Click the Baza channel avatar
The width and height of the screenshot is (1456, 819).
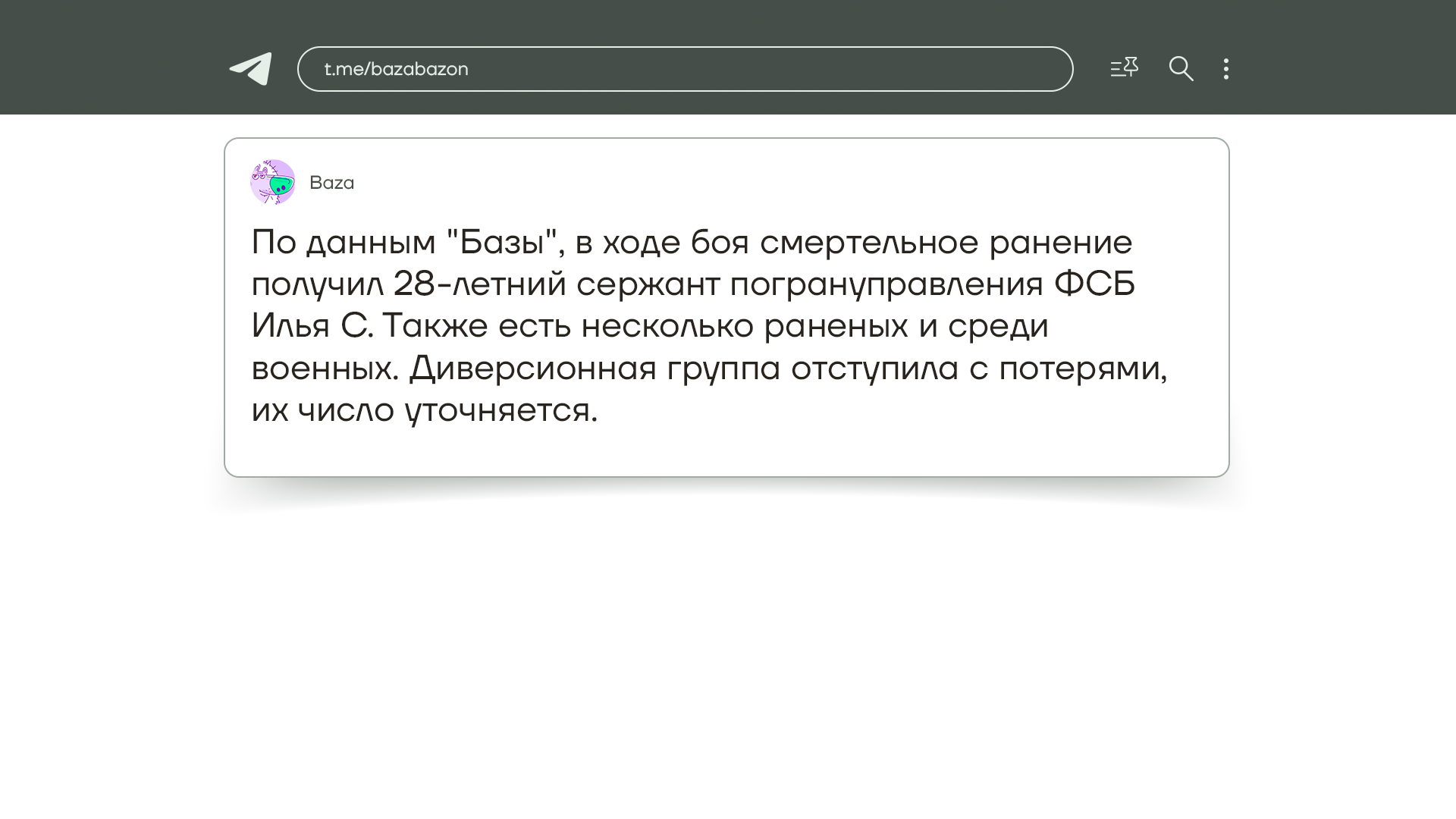coord(272,182)
